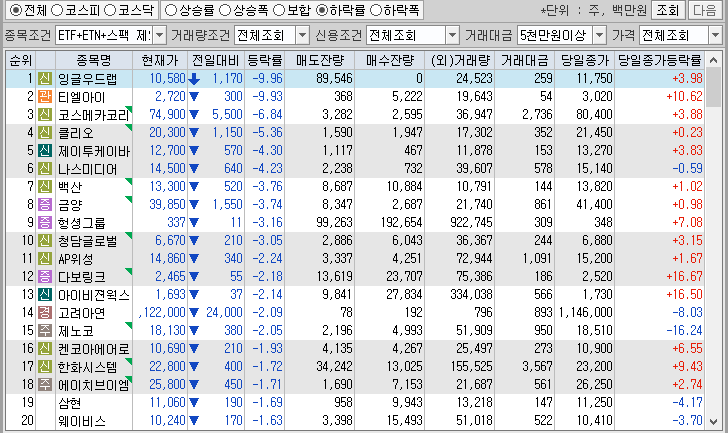Click 코스메카코리 current price 74,900

coord(167,115)
